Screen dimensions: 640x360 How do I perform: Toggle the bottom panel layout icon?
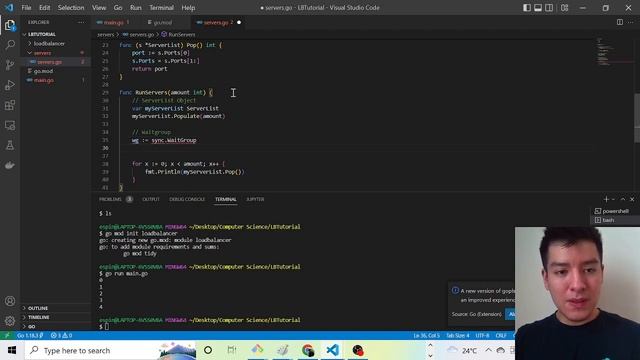coord(538,8)
